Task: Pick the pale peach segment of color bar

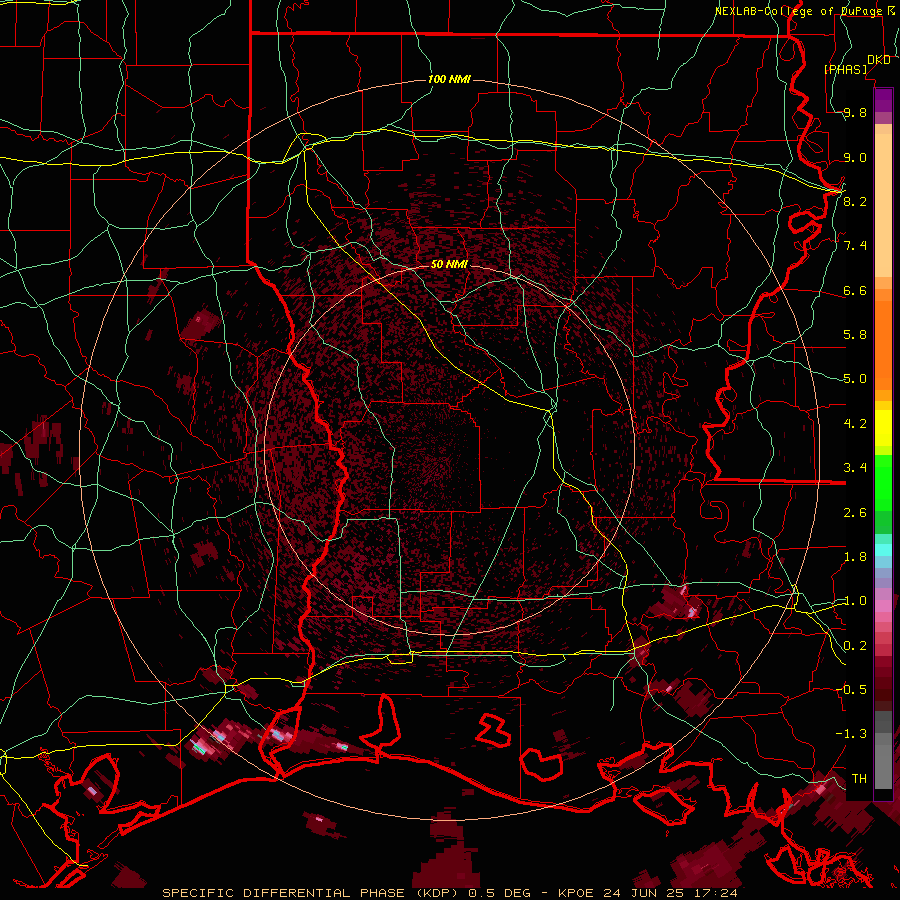Action: tap(883, 205)
